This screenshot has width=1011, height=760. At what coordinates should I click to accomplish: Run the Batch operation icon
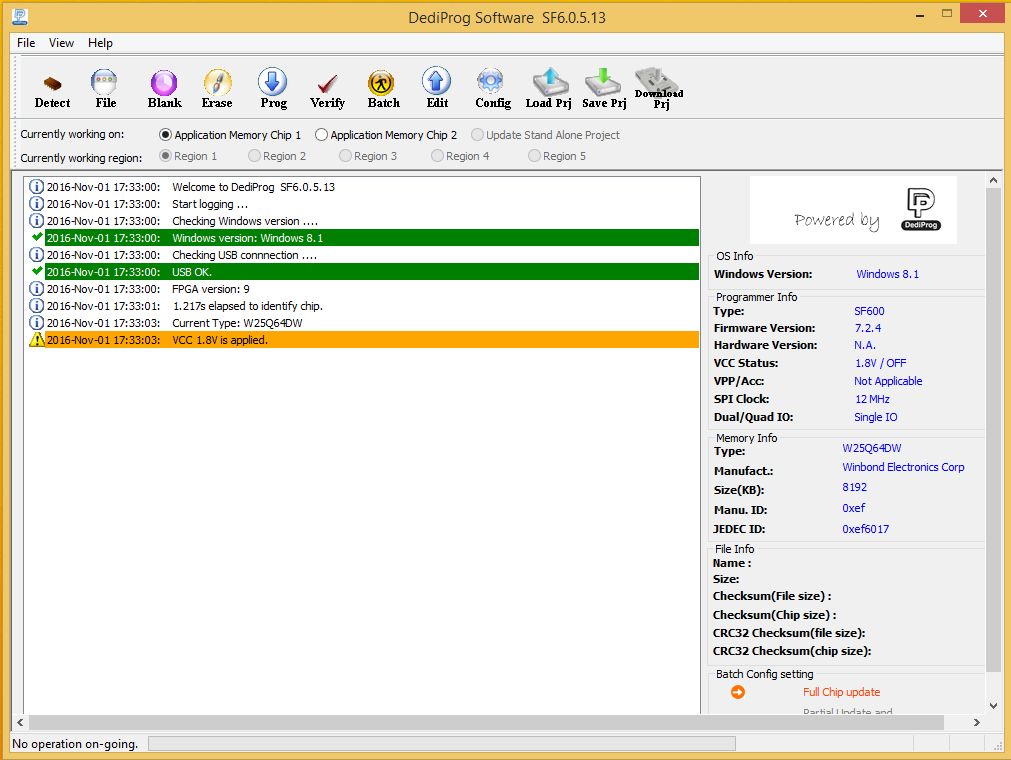point(383,88)
